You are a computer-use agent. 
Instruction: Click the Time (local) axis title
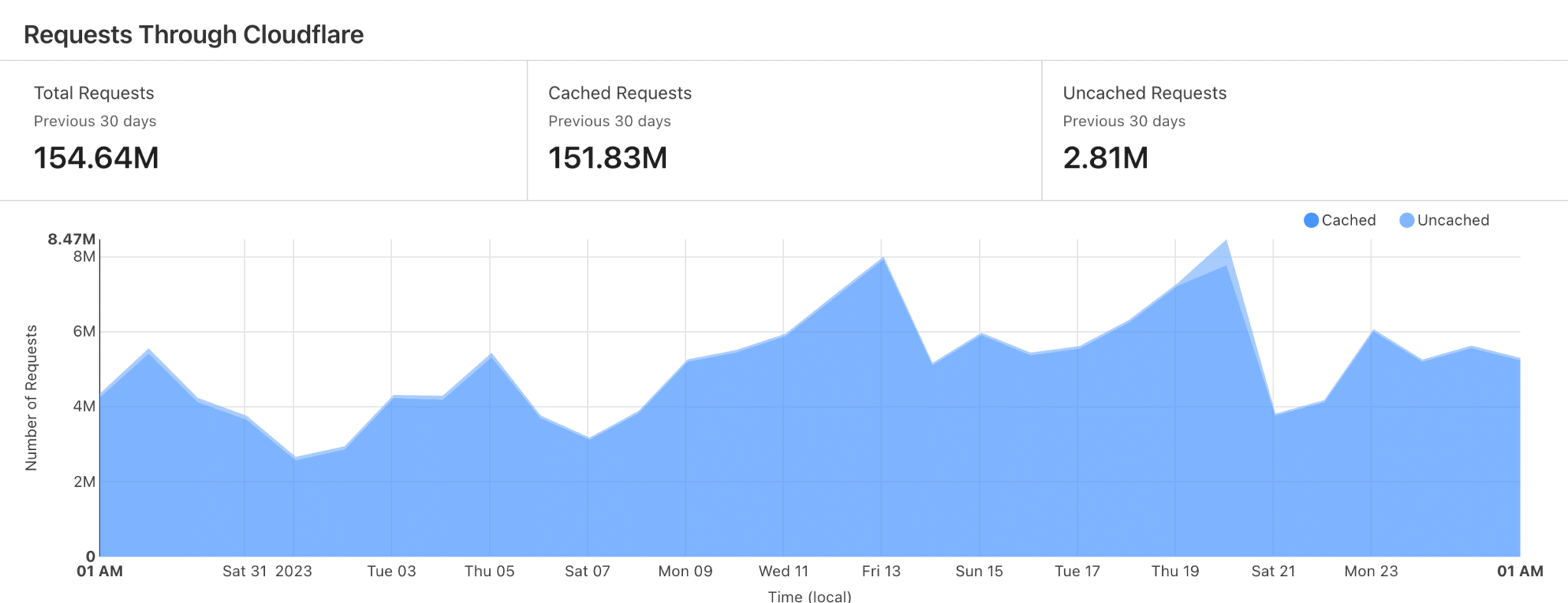pos(809,596)
